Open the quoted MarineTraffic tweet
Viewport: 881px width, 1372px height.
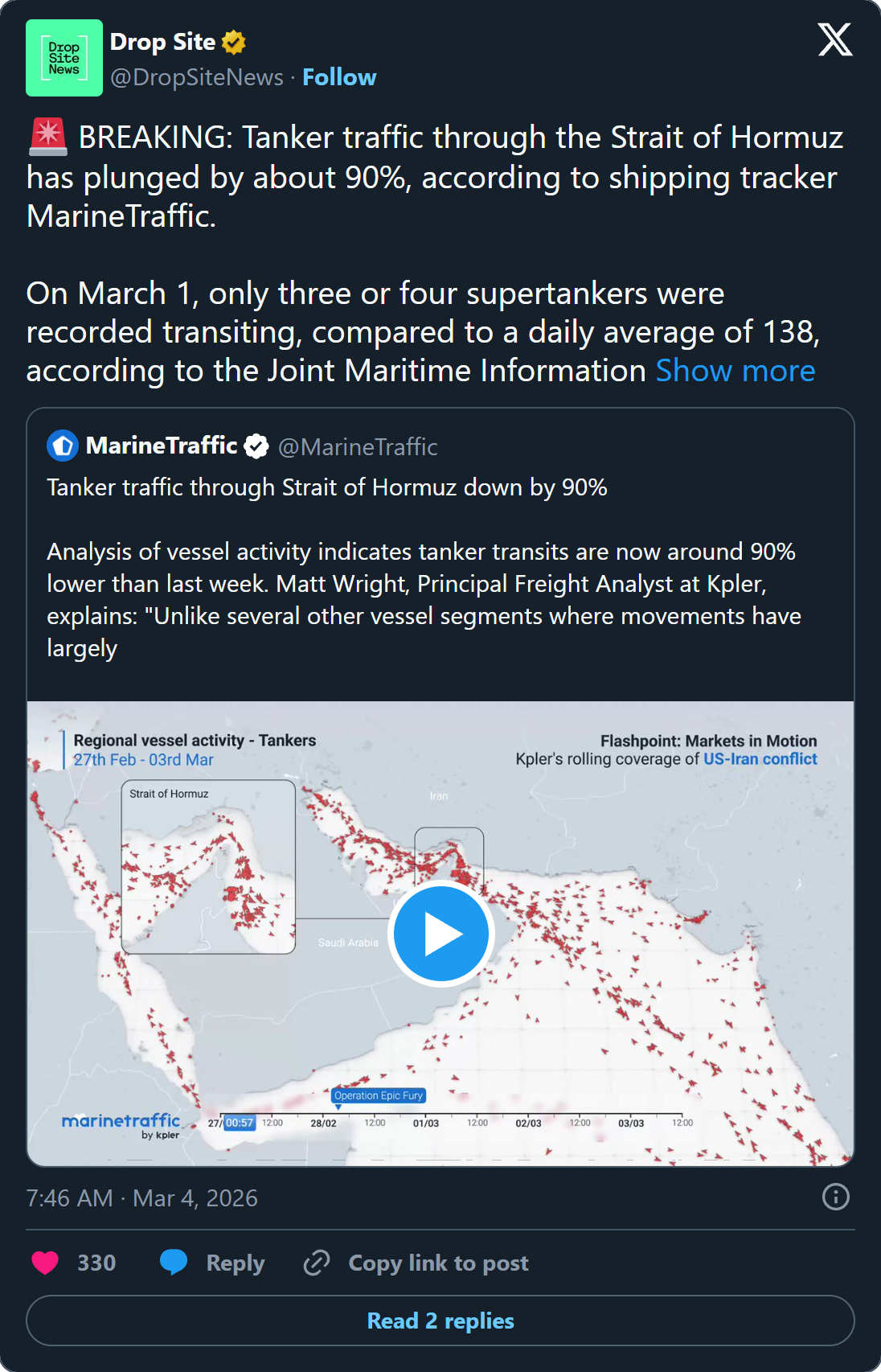click(x=440, y=563)
